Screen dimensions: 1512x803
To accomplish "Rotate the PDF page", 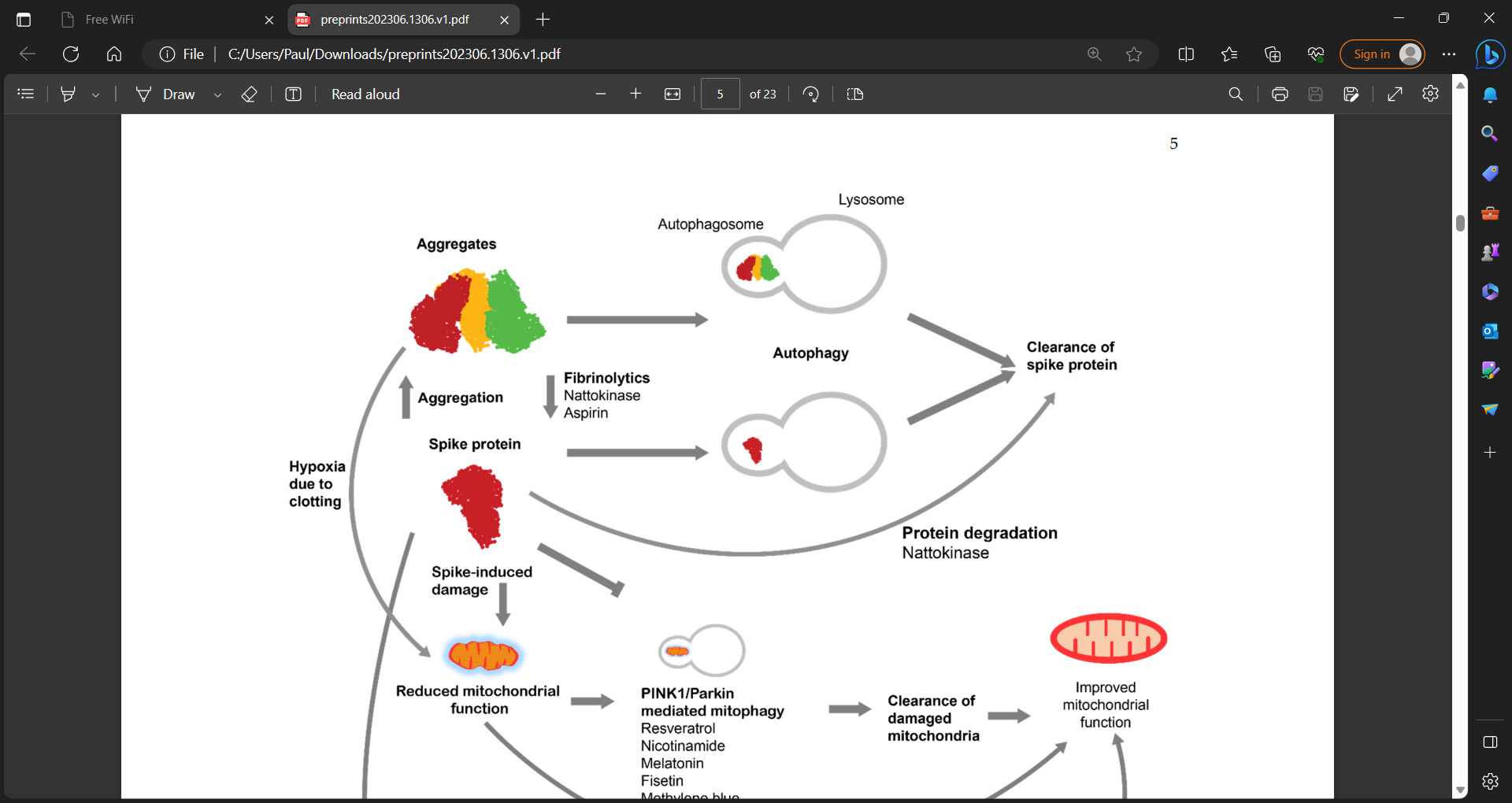I will [810, 94].
